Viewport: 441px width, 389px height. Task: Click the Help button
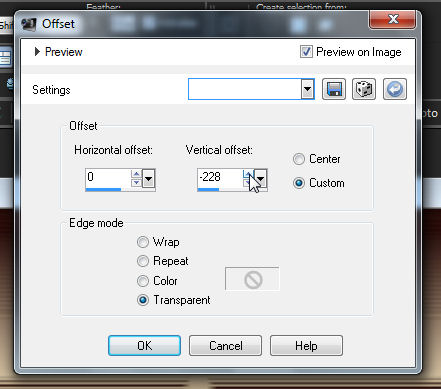click(x=306, y=346)
